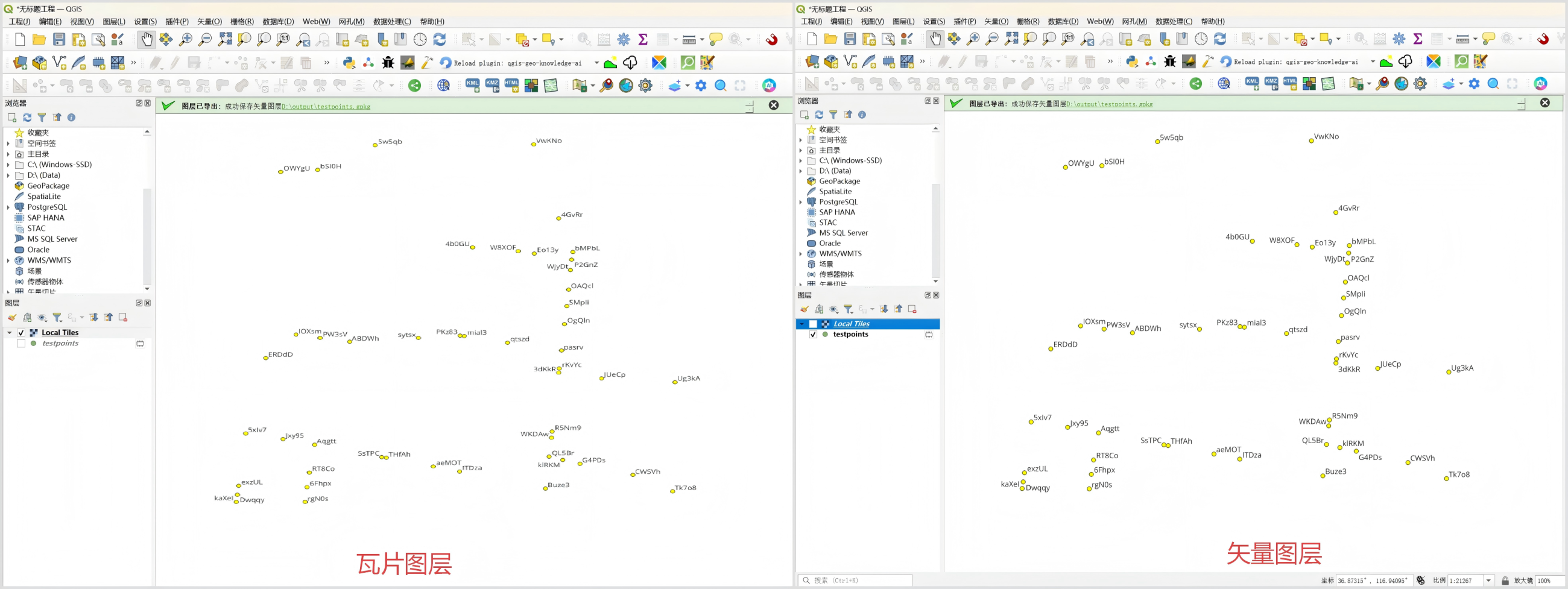
Task: Toggle mouse coordinate display icon in right status bar
Action: click(1421, 581)
